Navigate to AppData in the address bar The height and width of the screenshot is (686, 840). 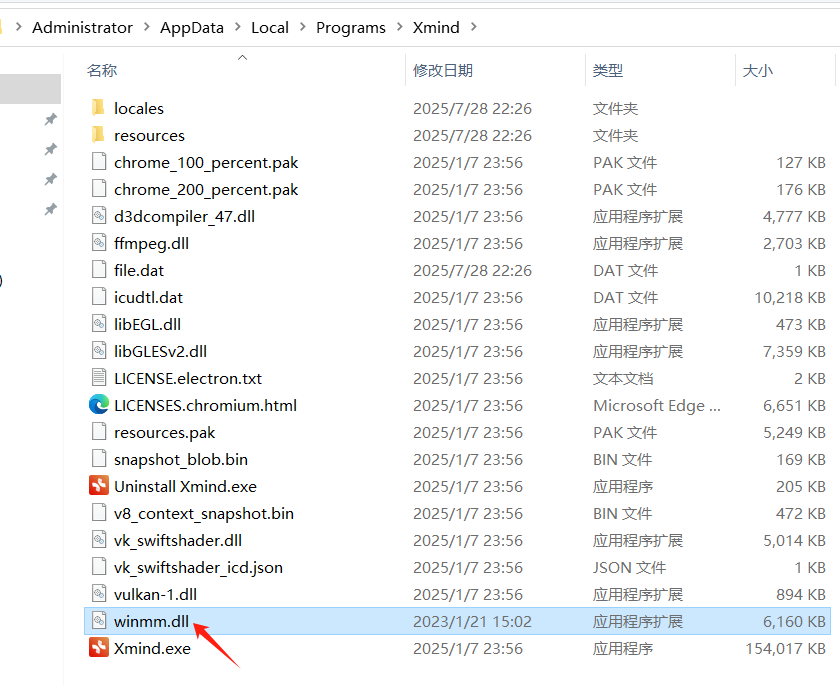click(x=192, y=27)
